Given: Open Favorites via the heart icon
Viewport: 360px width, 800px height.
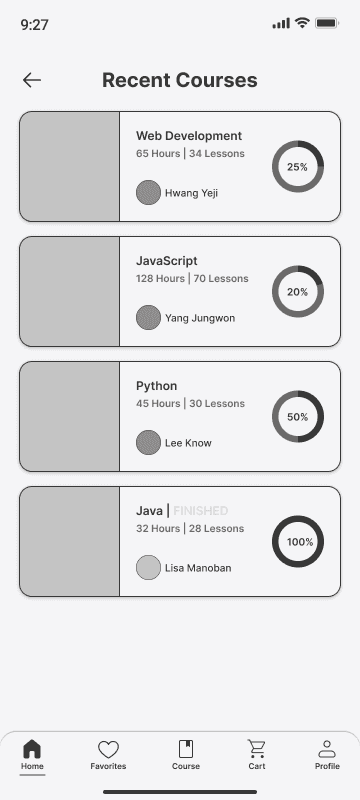Looking at the screenshot, I should 108,749.
